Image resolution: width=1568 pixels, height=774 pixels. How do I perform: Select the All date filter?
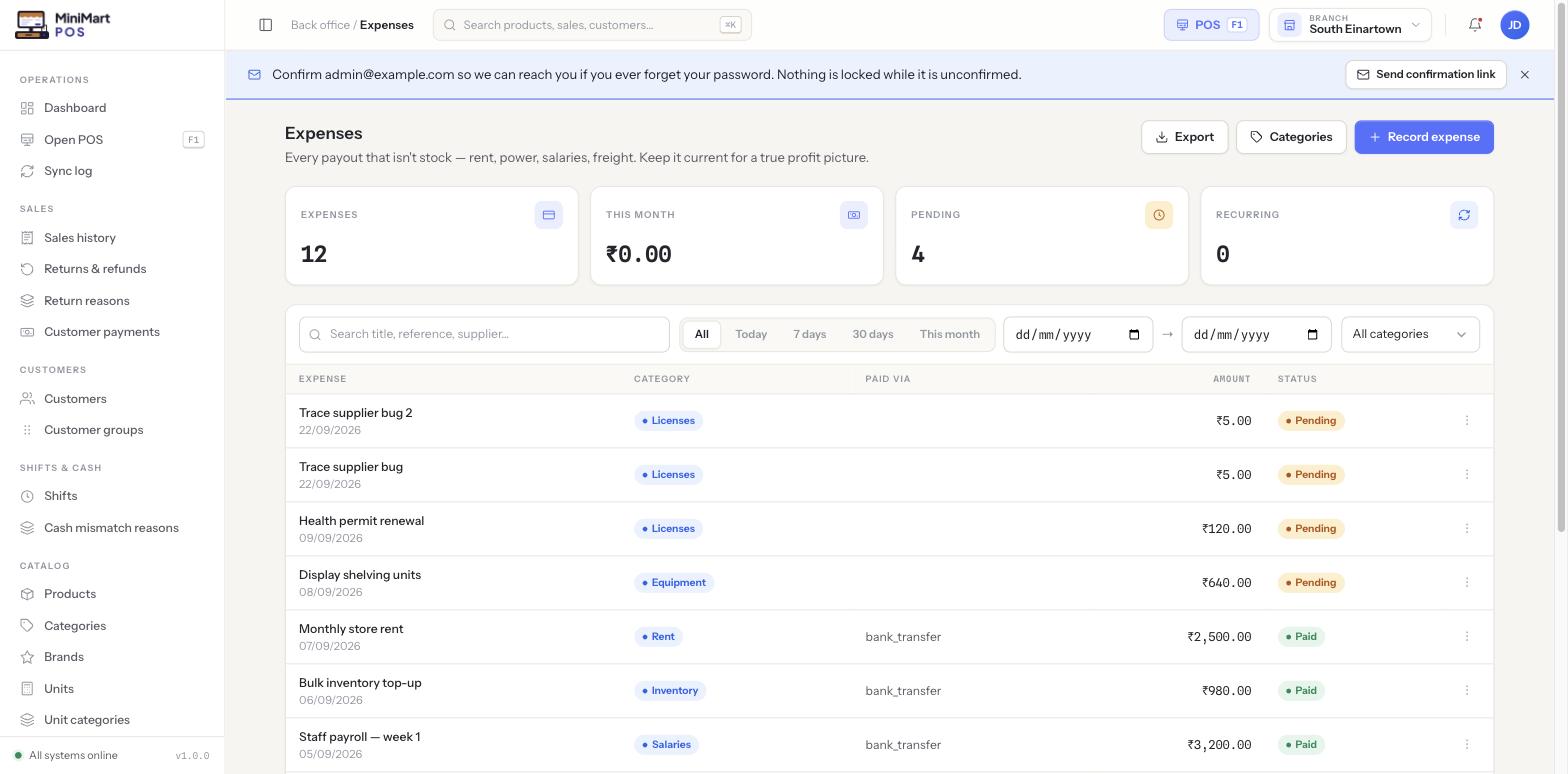[x=702, y=335]
